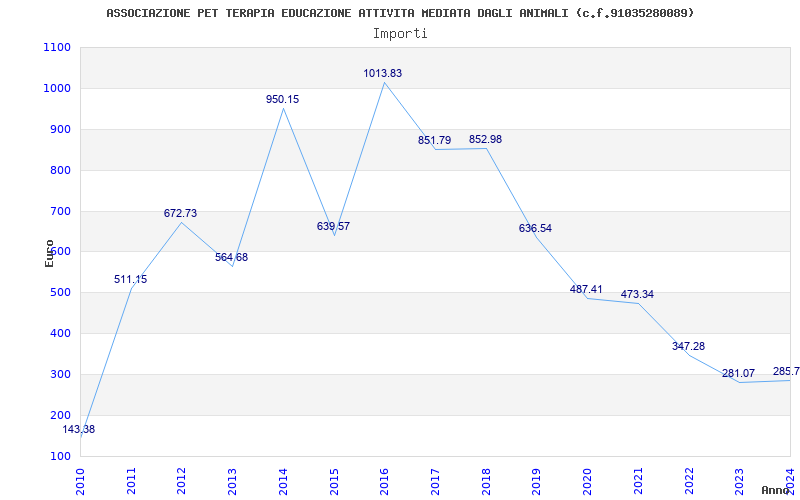Viewport: 800px width, 500px height.
Task: Click the y-axis value 1100
Action: (x=57, y=47)
